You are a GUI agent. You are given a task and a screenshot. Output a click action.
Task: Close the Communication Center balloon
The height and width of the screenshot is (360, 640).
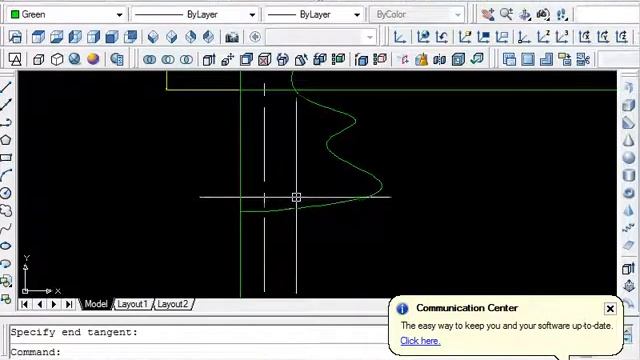(x=610, y=309)
